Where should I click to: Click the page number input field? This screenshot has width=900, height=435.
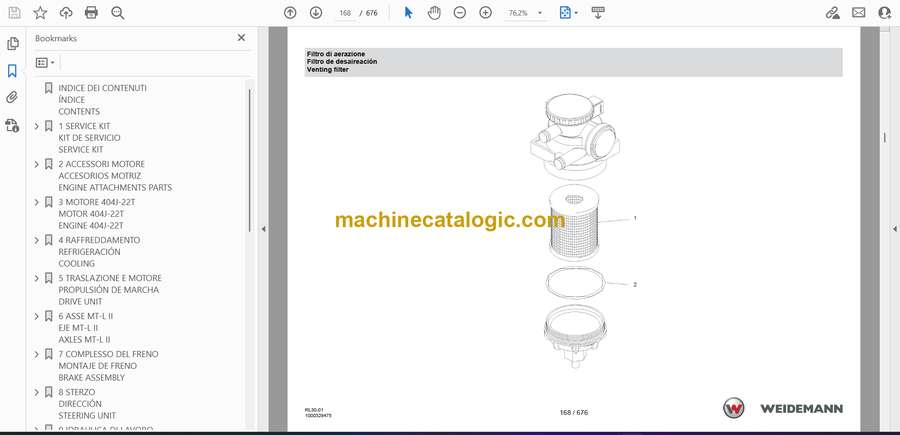(347, 13)
